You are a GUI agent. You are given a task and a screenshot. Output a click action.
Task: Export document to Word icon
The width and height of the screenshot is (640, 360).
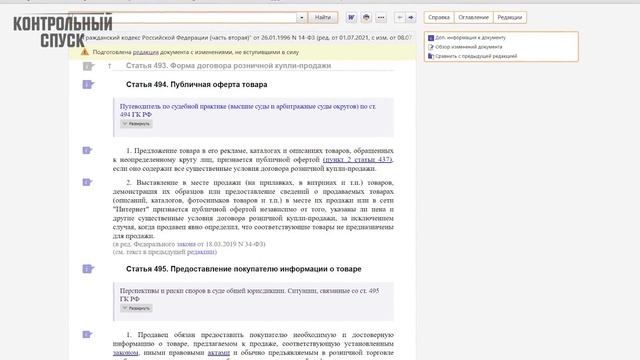tap(351, 18)
